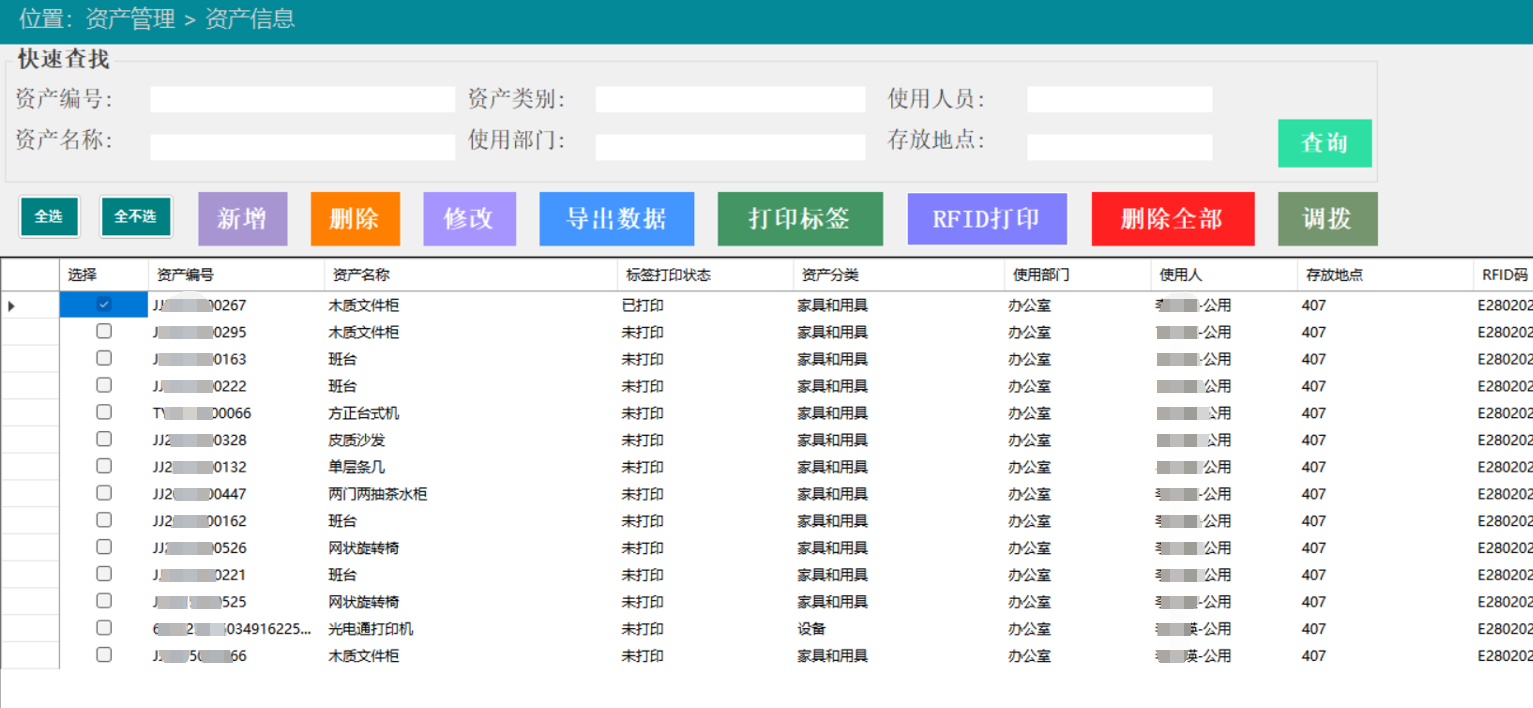
Task: Click the 调拨 transfer button
Action: [x=1328, y=219]
